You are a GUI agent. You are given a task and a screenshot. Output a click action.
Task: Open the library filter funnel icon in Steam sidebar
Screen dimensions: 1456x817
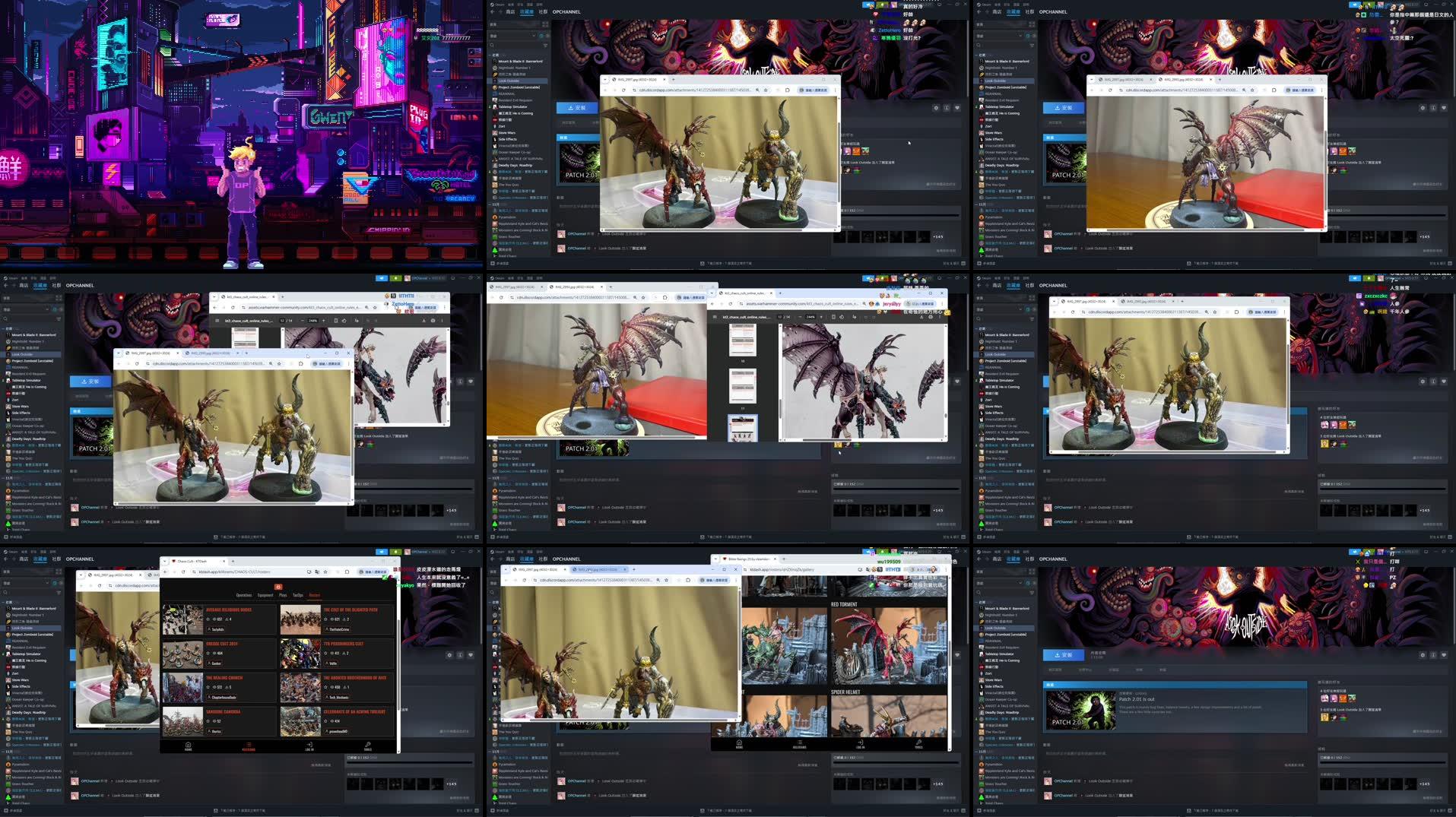pos(1033,593)
